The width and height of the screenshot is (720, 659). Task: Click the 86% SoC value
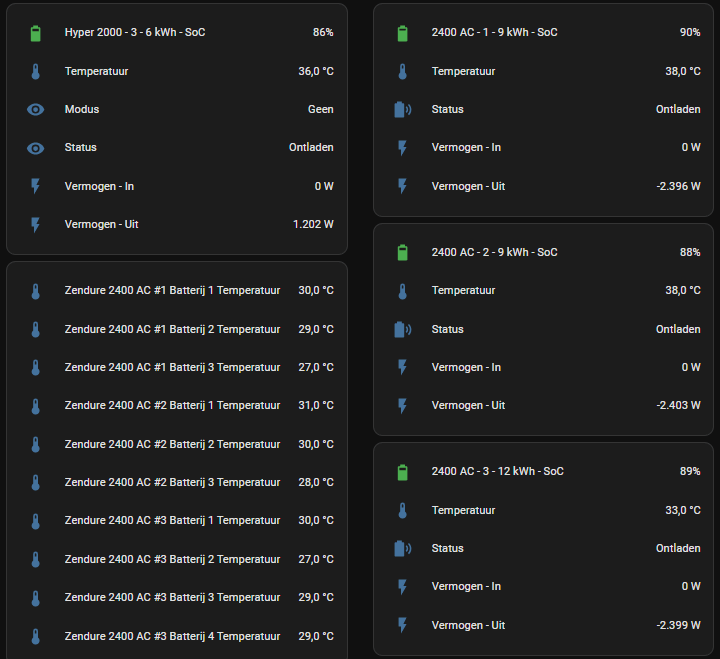click(323, 32)
